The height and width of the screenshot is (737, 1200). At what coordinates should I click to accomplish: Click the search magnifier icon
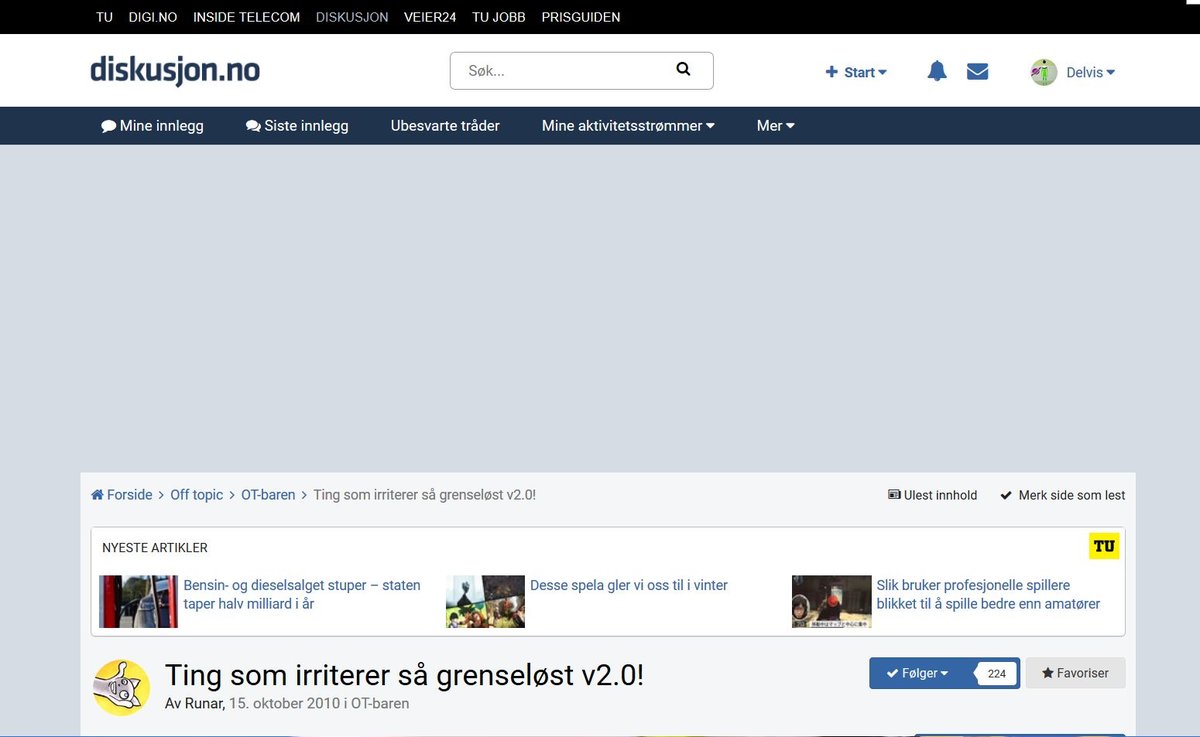coord(683,69)
